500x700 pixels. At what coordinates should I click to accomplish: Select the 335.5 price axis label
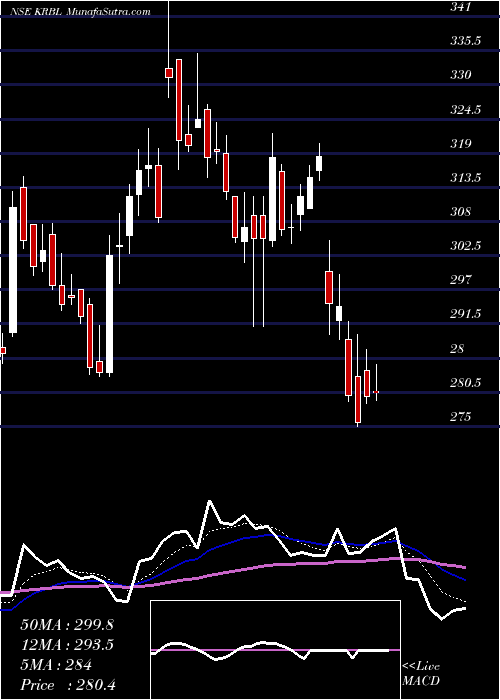466,41
